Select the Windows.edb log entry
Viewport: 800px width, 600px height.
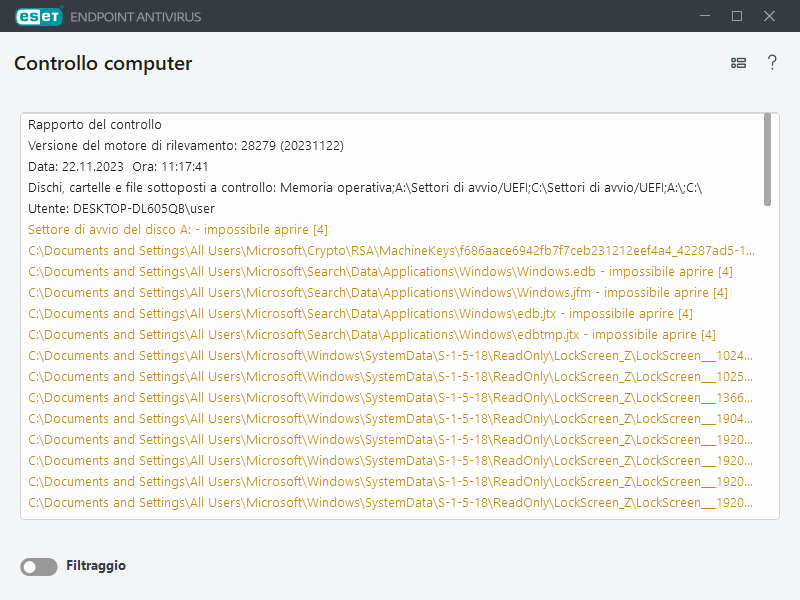pos(380,272)
